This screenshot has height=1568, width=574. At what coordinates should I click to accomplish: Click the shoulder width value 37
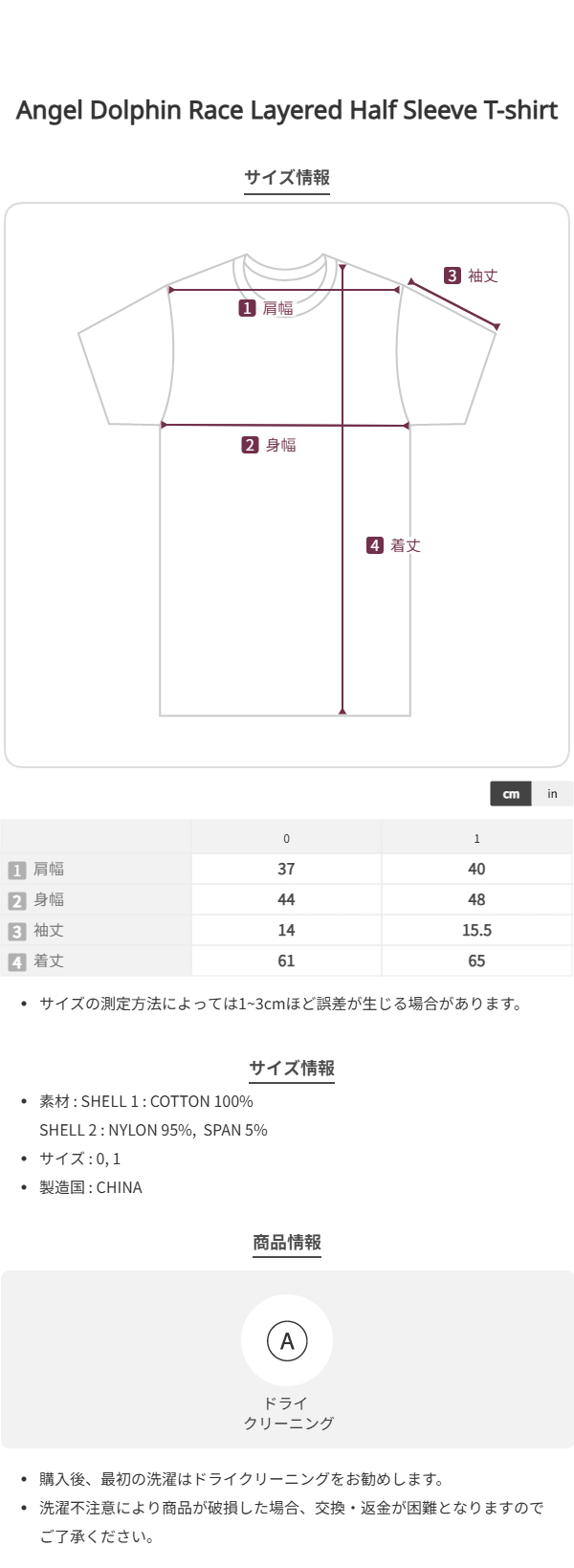pyautogui.click(x=286, y=870)
